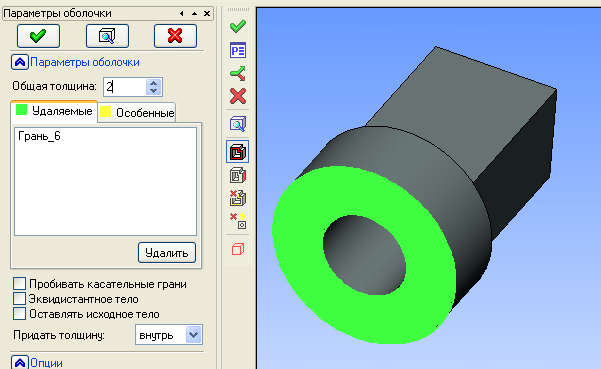Click select special faces gray cube icon
Viewport: 601px width, 369px height.
click(x=238, y=175)
